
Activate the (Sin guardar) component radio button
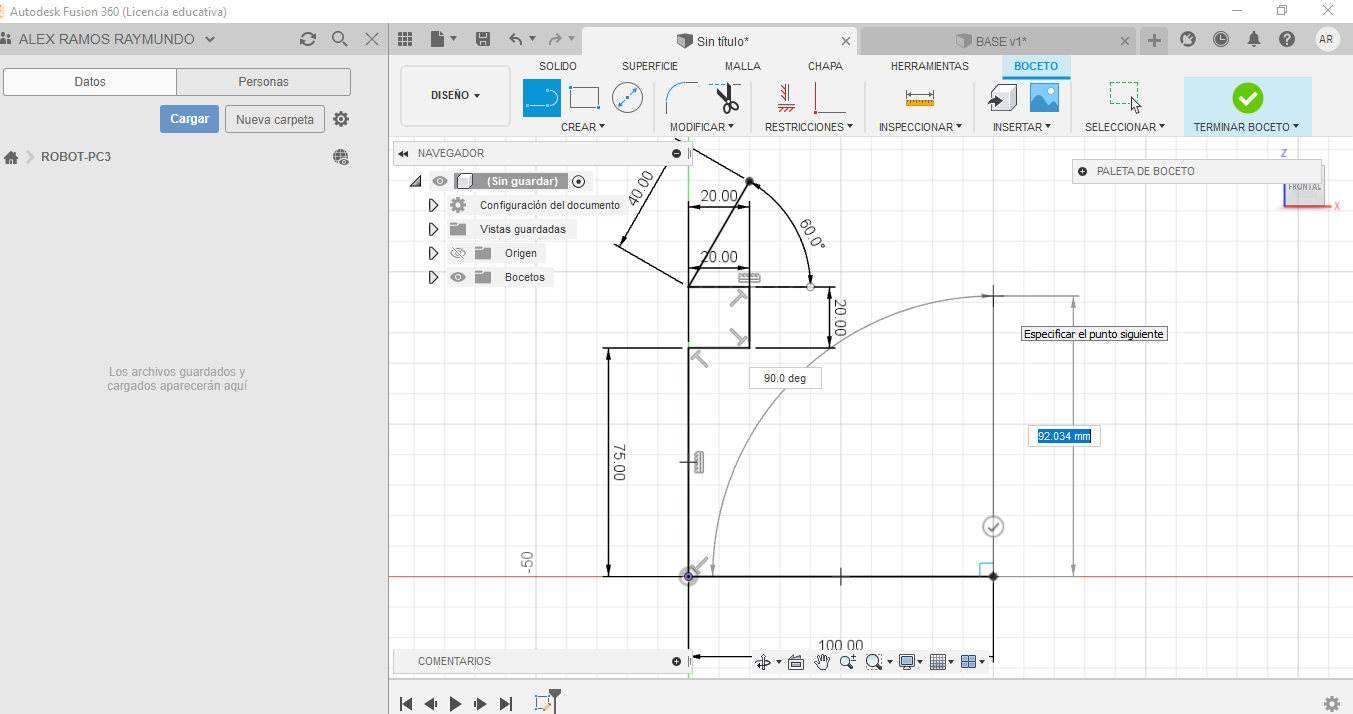(578, 181)
